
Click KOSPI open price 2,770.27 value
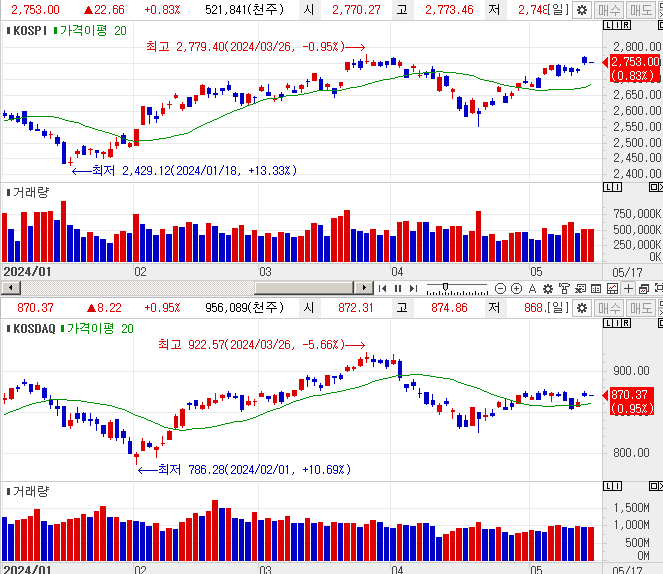pyautogui.click(x=356, y=10)
